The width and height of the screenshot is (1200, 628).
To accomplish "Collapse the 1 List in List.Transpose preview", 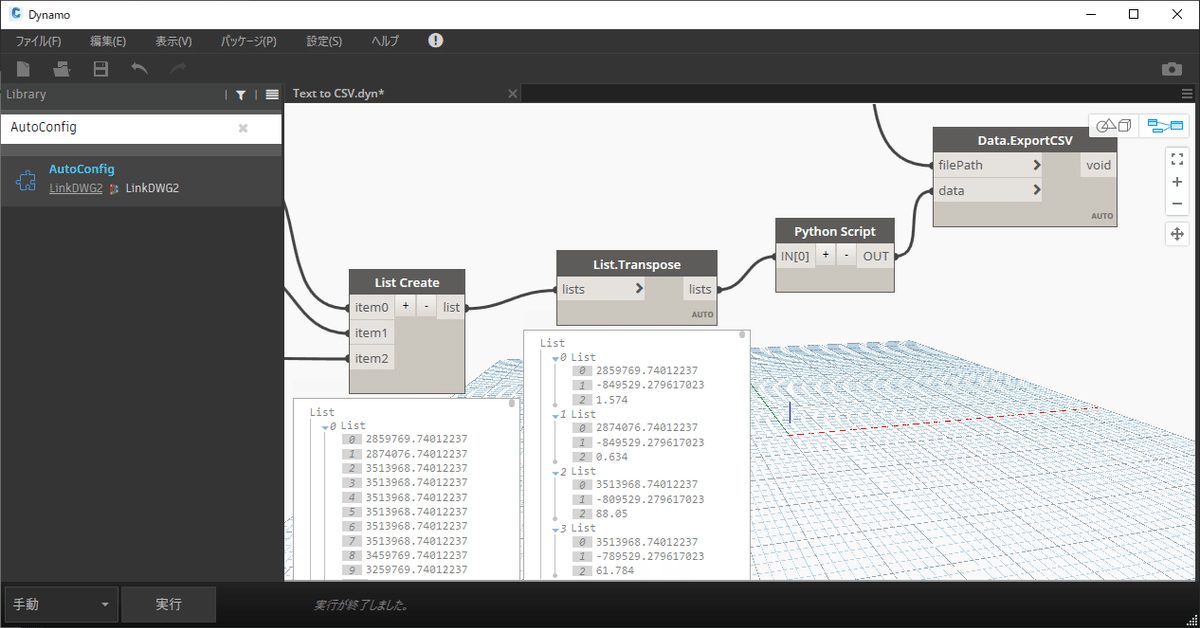I will (556, 414).
